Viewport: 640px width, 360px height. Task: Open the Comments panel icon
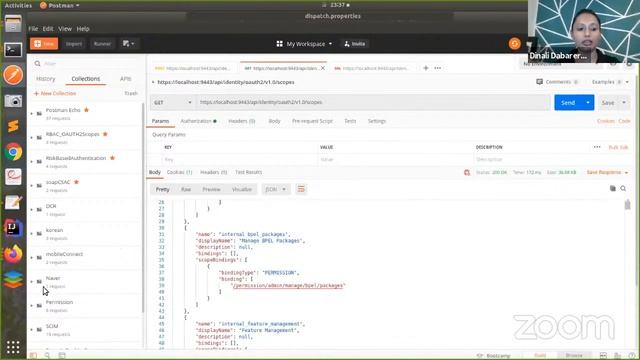[540, 82]
